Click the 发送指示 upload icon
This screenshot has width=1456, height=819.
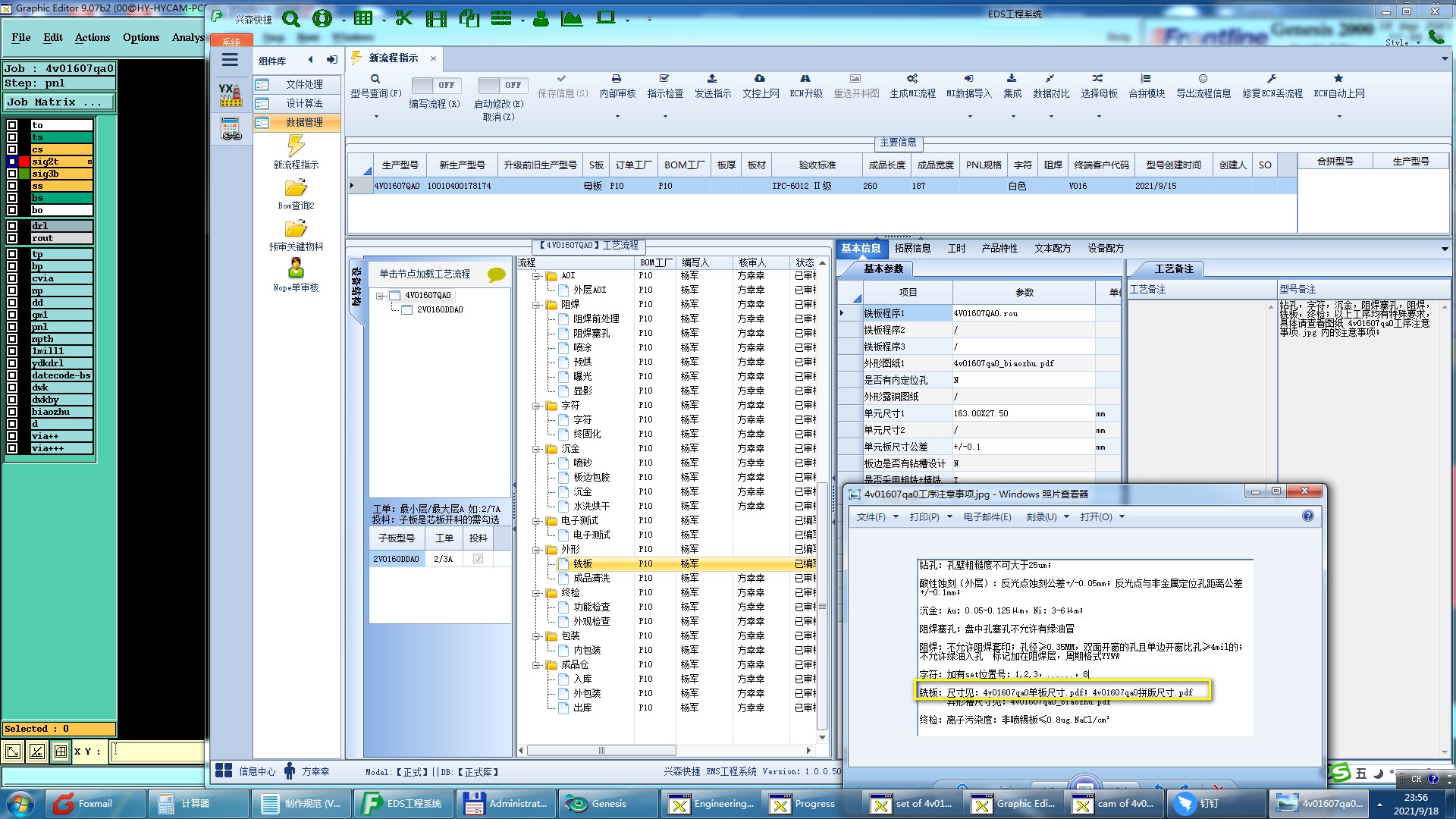click(712, 79)
